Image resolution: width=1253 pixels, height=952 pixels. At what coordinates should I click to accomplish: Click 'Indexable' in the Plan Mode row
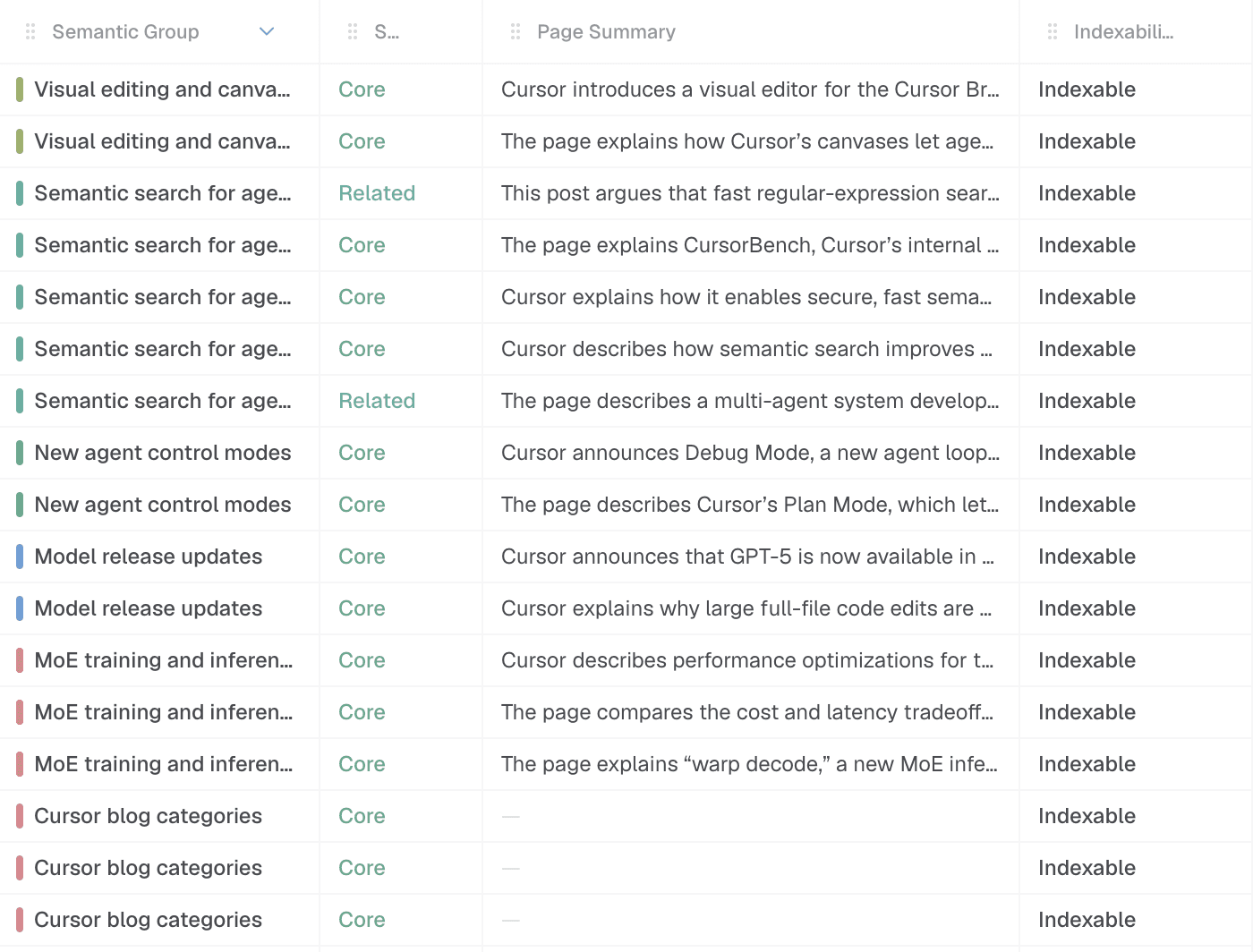click(x=1087, y=505)
